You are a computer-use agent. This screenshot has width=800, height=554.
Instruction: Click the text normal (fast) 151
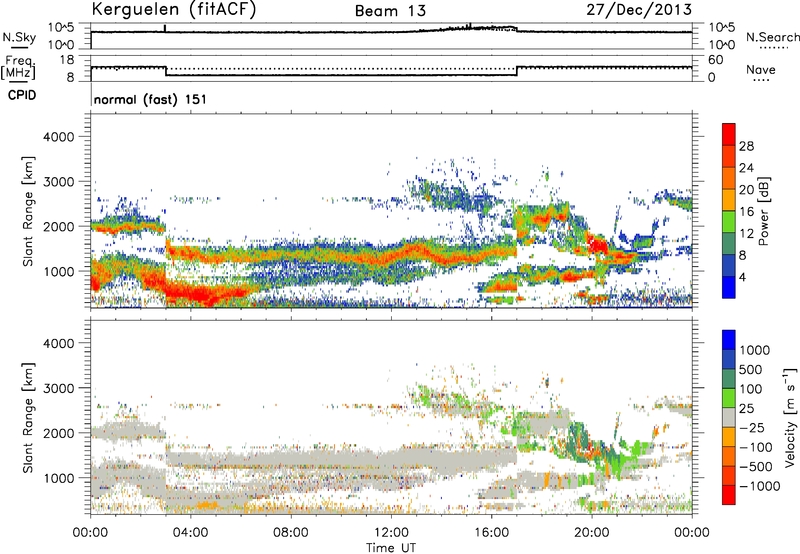click(x=151, y=99)
